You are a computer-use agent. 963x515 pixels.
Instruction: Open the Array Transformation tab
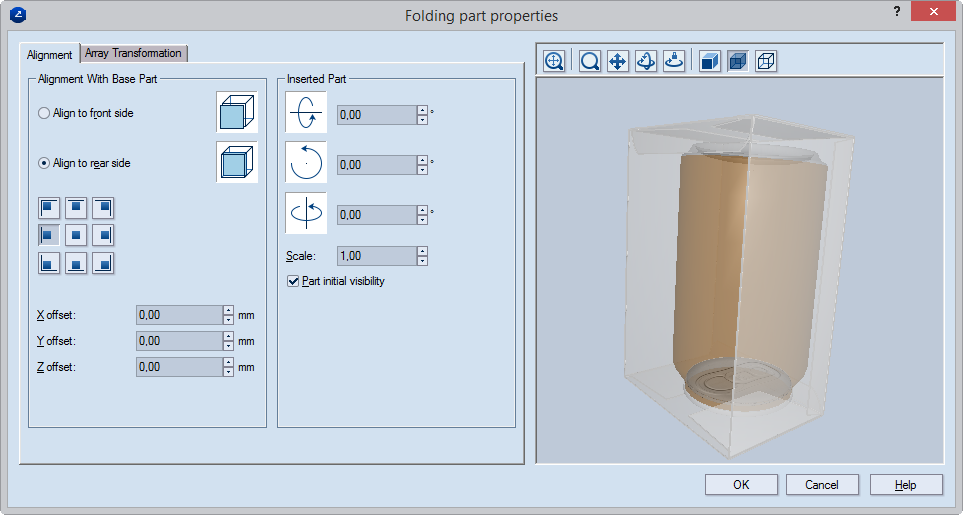pos(133,53)
